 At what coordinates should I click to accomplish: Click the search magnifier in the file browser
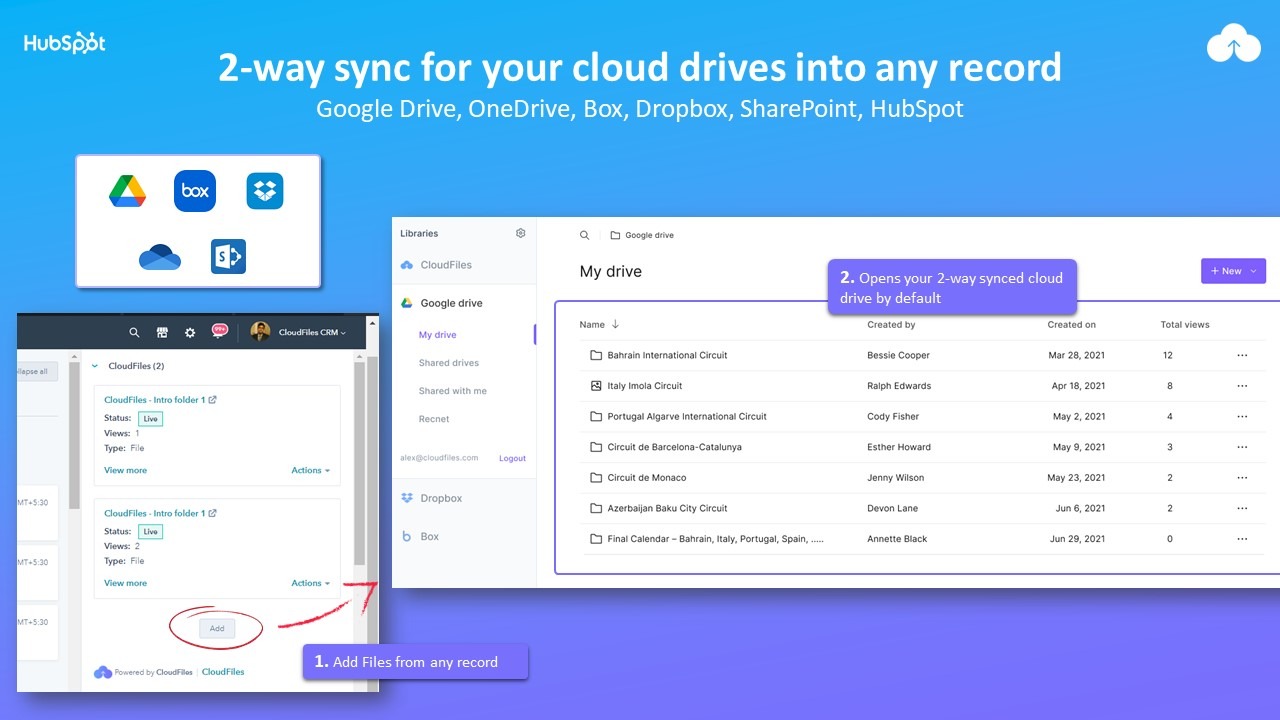point(585,234)
